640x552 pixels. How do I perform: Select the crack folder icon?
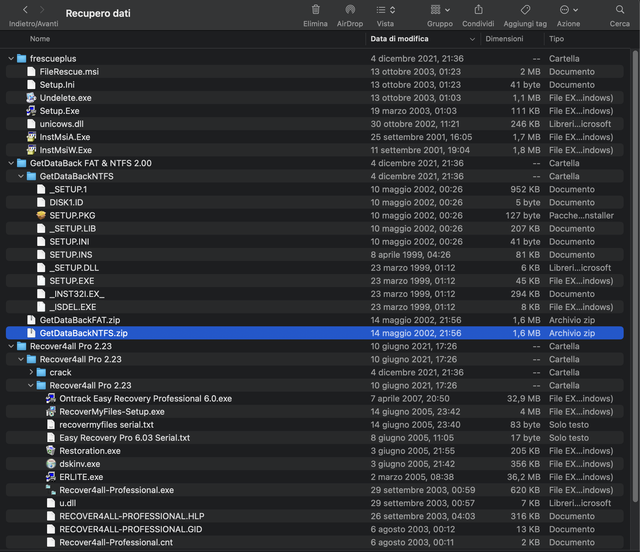[x=41, y=372]
